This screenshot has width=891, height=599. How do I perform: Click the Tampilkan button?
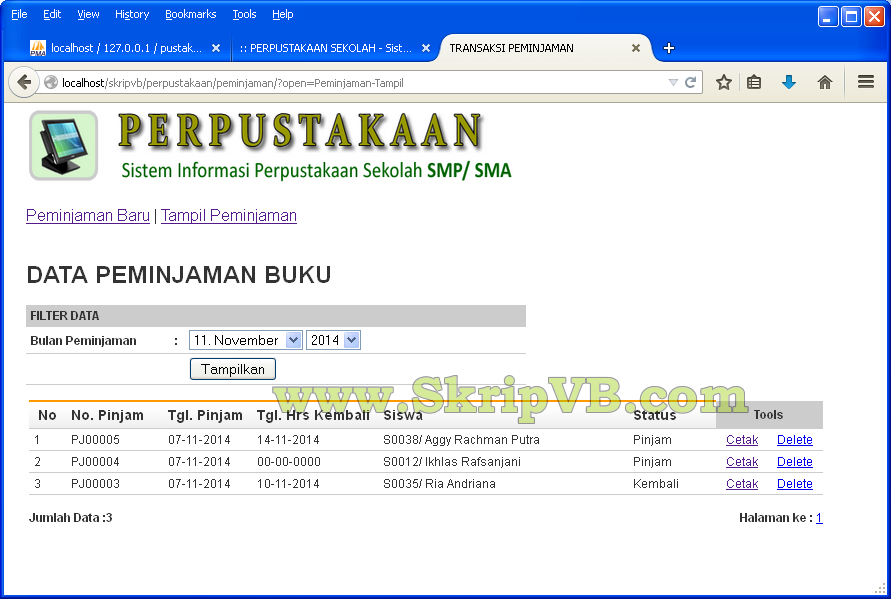point(232,369)
